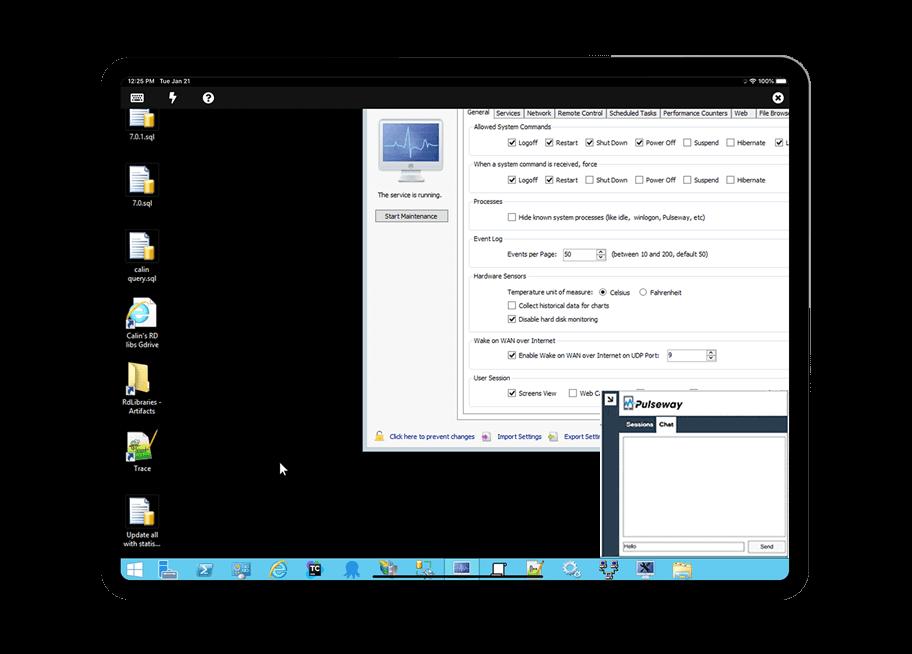
Task: Select the General tab
Action: [478, 112]
